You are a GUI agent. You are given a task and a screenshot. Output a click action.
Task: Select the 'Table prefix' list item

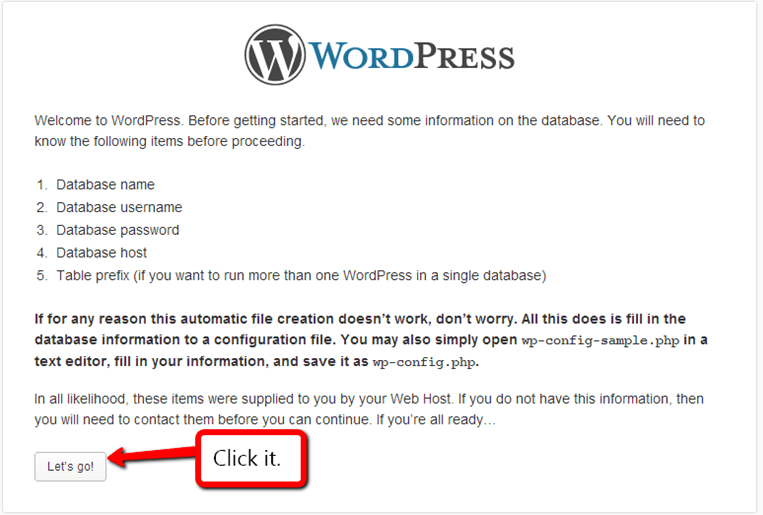[301, 276]
